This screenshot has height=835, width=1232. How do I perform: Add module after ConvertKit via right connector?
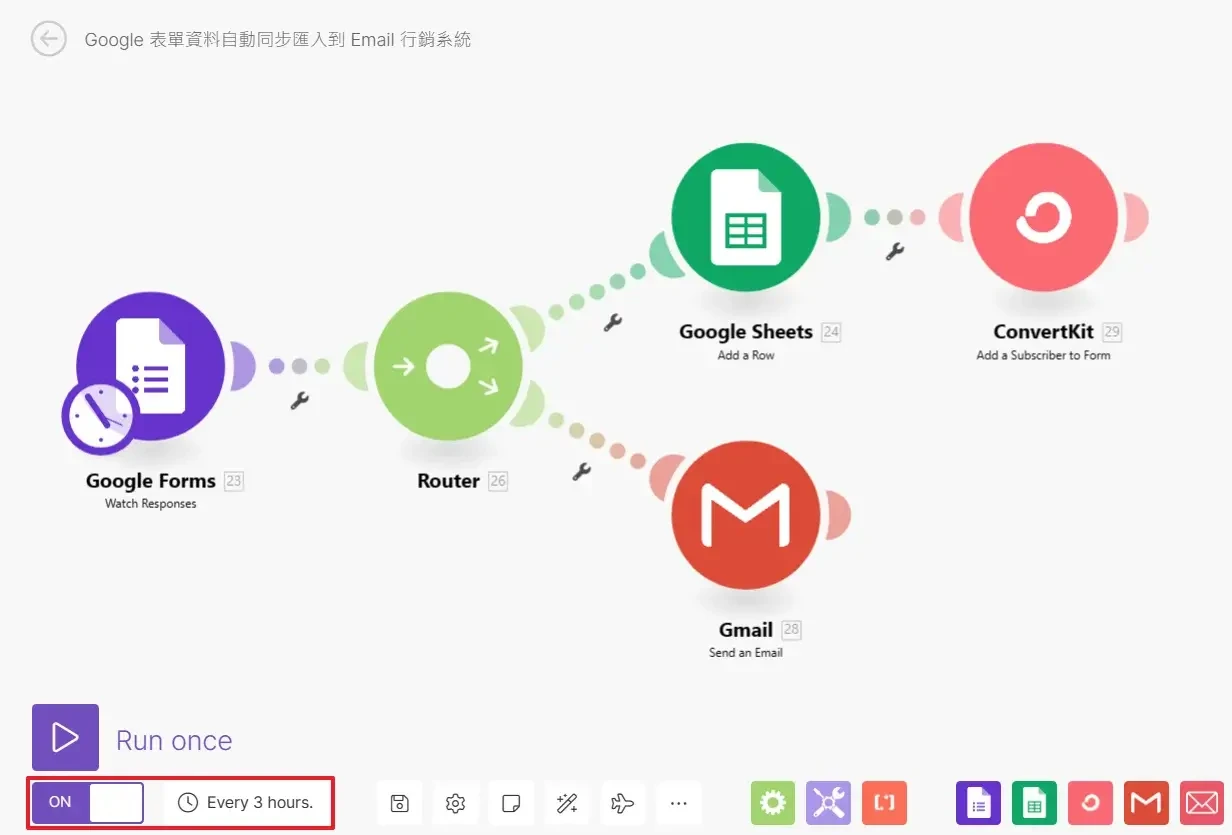pyautogui.click(x=1136, y=217)
